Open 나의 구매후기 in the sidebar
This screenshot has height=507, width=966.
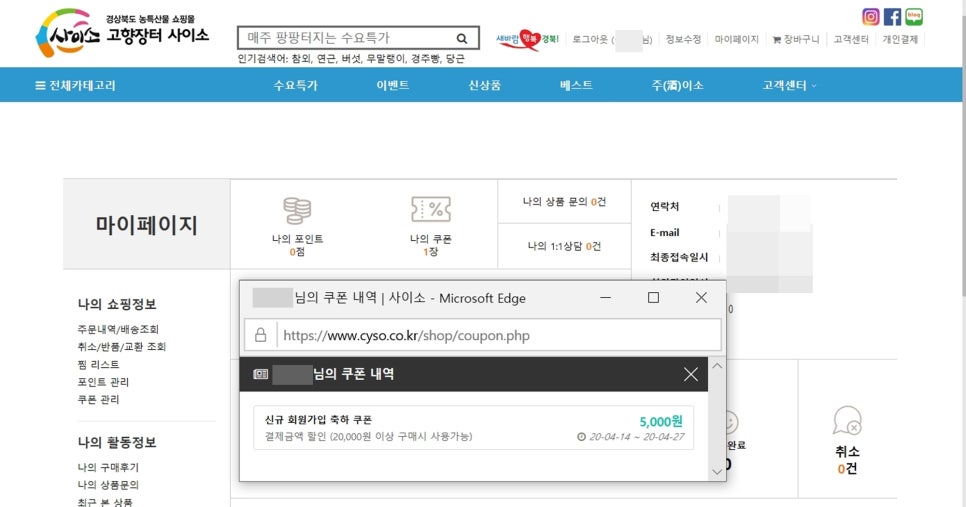[x=108, y=467]
